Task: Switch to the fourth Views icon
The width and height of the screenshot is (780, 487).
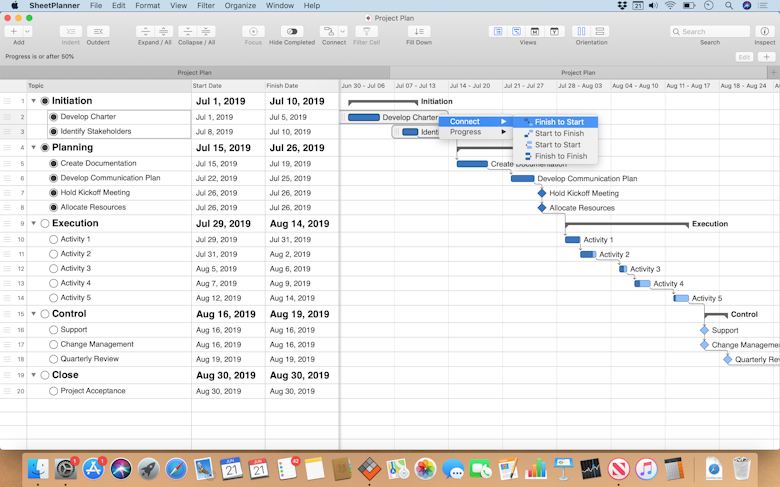Action: [x=554, y=31]
